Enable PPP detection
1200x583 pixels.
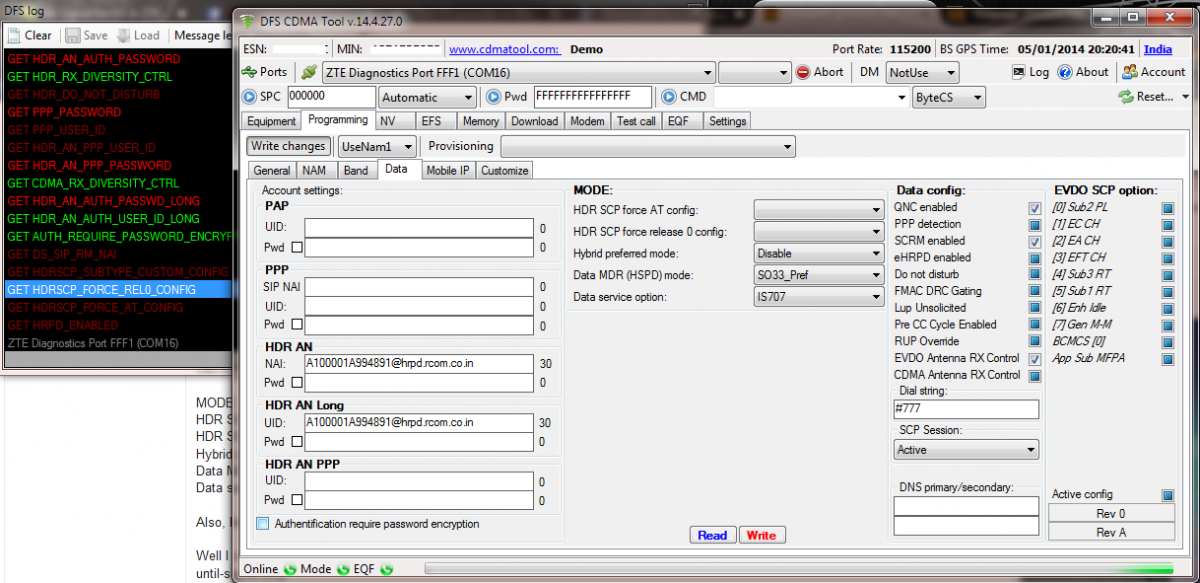pos(1035,224)
